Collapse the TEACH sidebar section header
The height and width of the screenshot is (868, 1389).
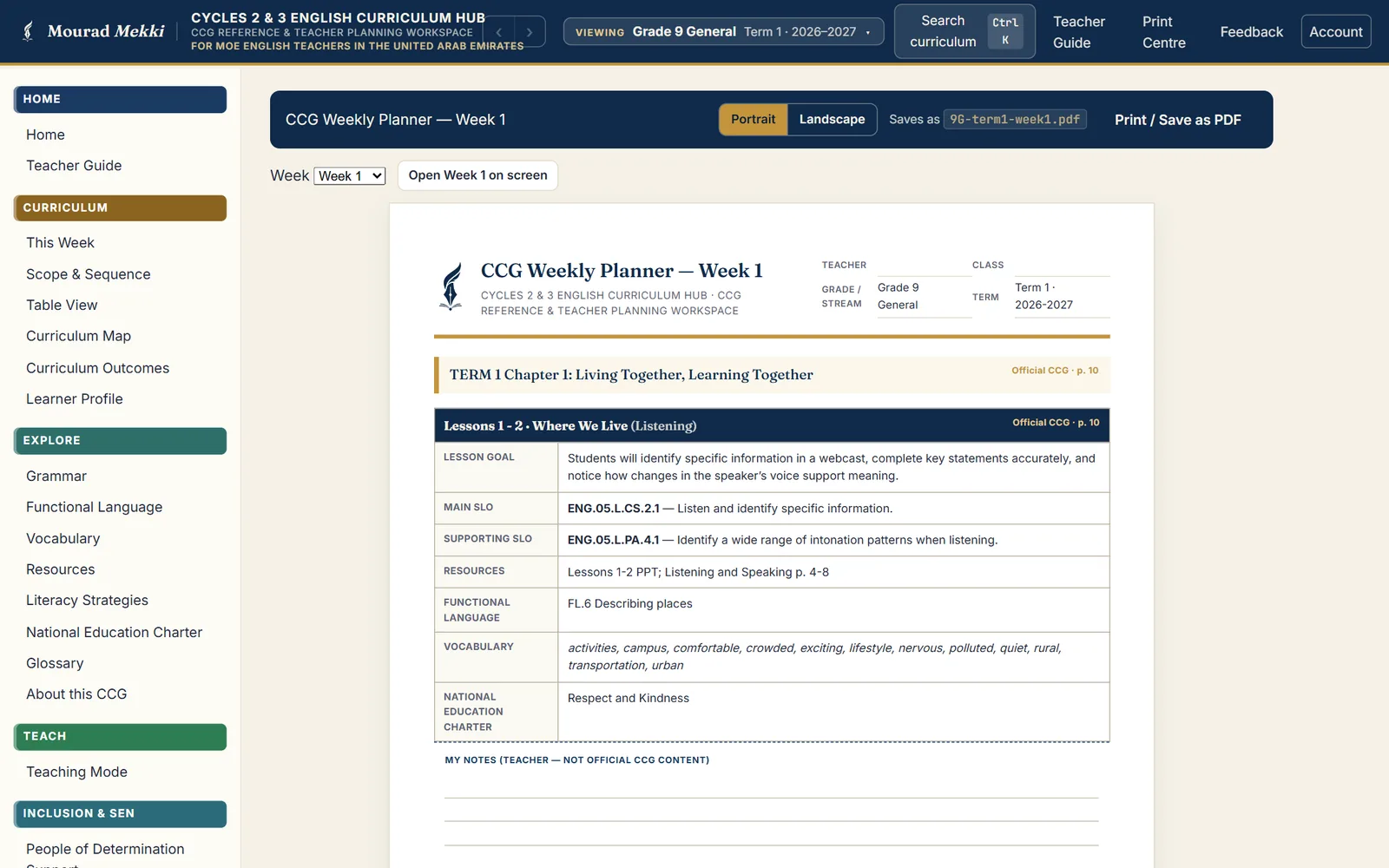click(120, 736)
